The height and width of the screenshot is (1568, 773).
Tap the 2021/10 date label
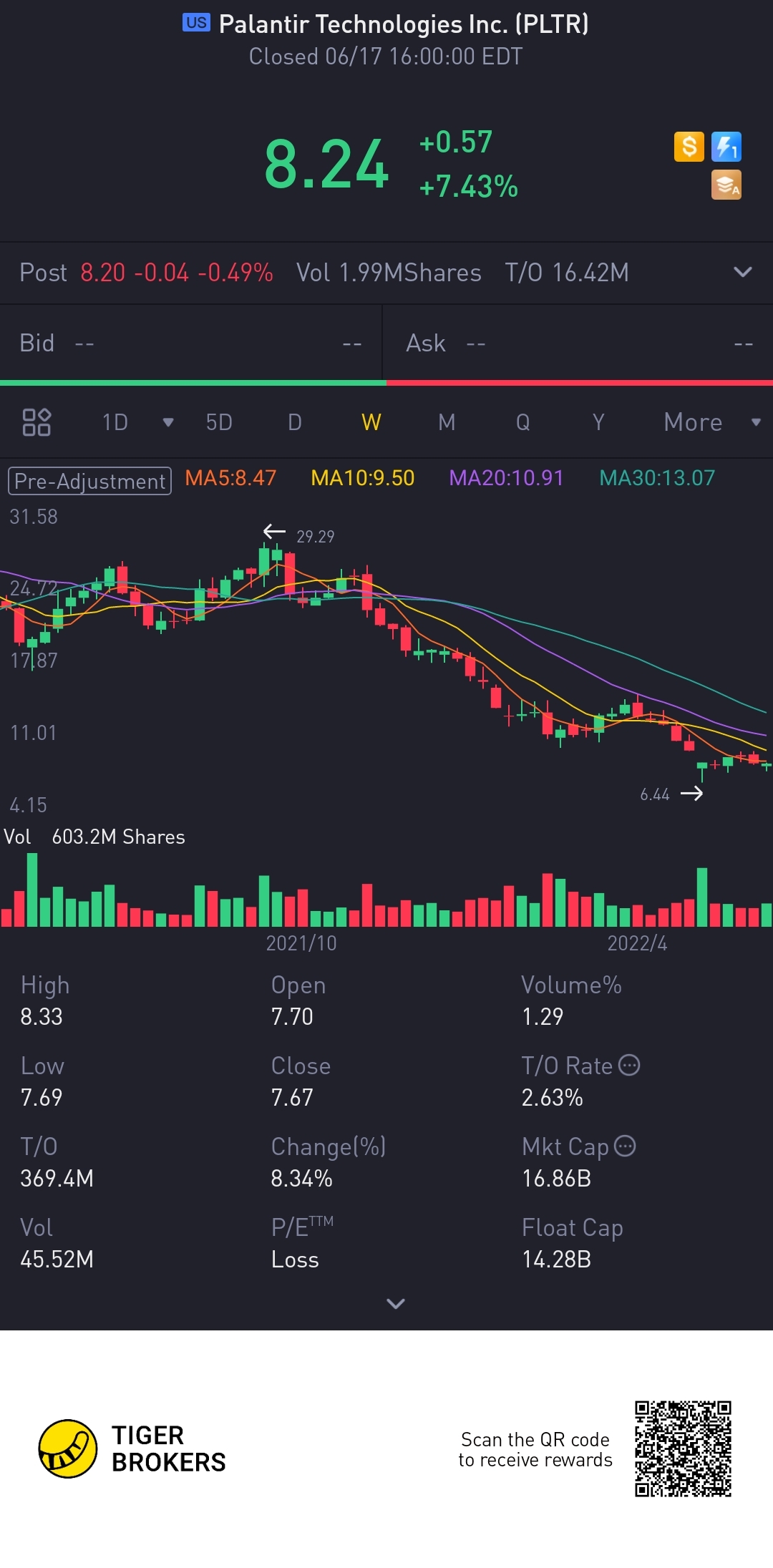coord(301,943)
